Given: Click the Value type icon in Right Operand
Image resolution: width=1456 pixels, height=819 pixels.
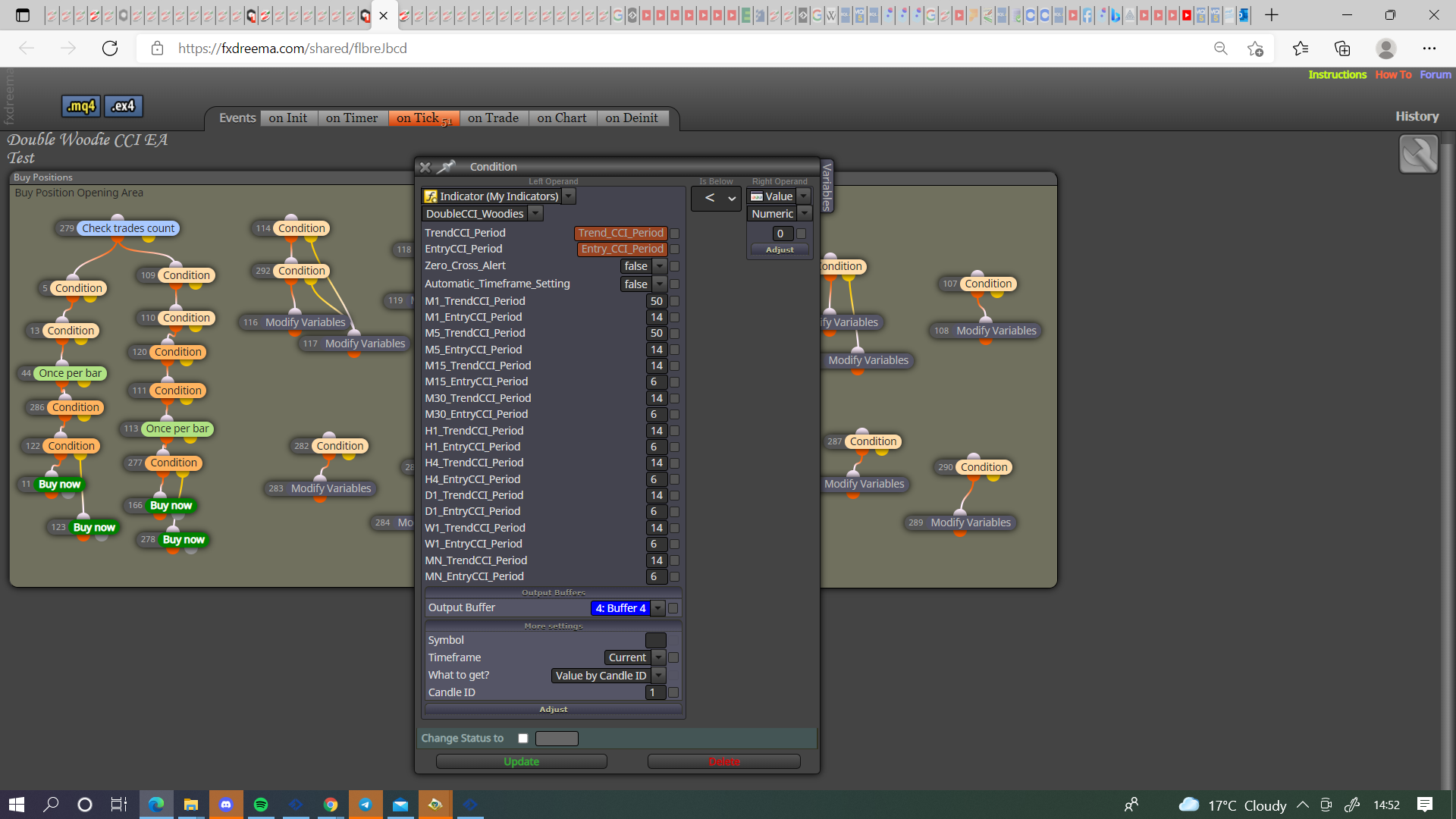Looking at the screenshot, I should tap(756, 196).
